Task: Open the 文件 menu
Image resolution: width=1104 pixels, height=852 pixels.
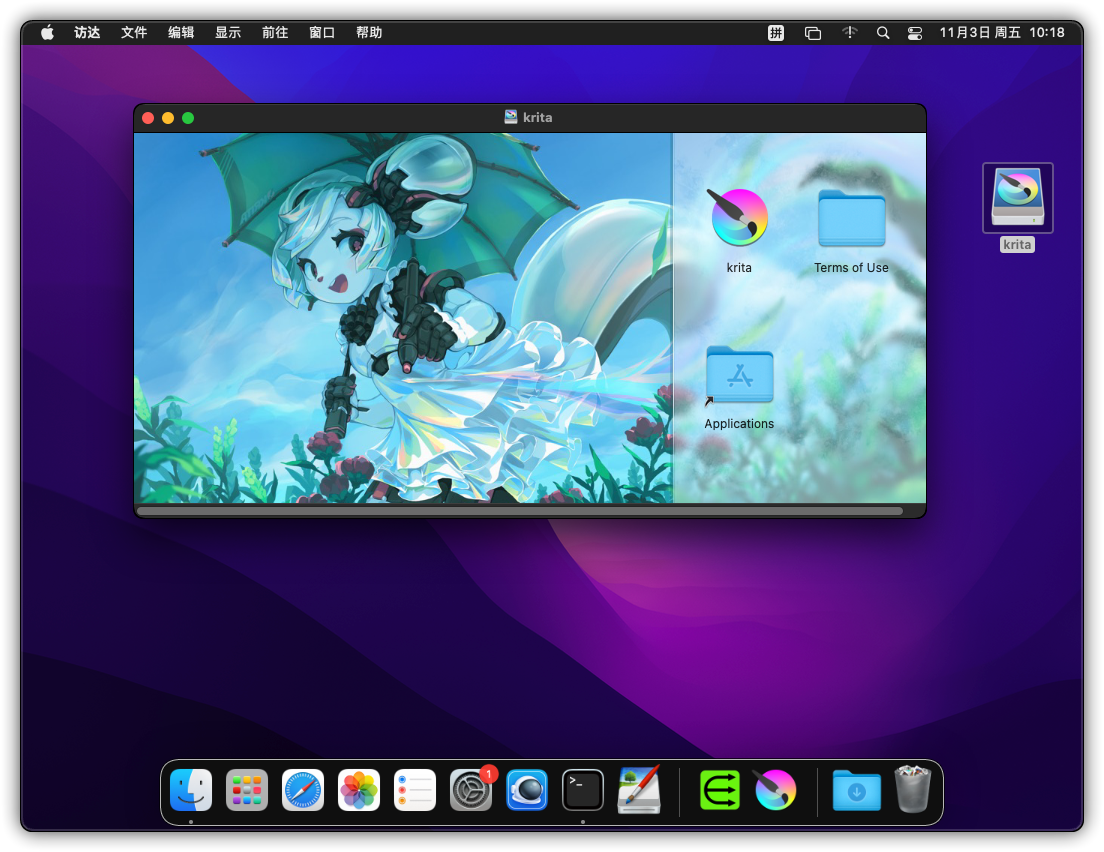Action: [x=134, y=32]
